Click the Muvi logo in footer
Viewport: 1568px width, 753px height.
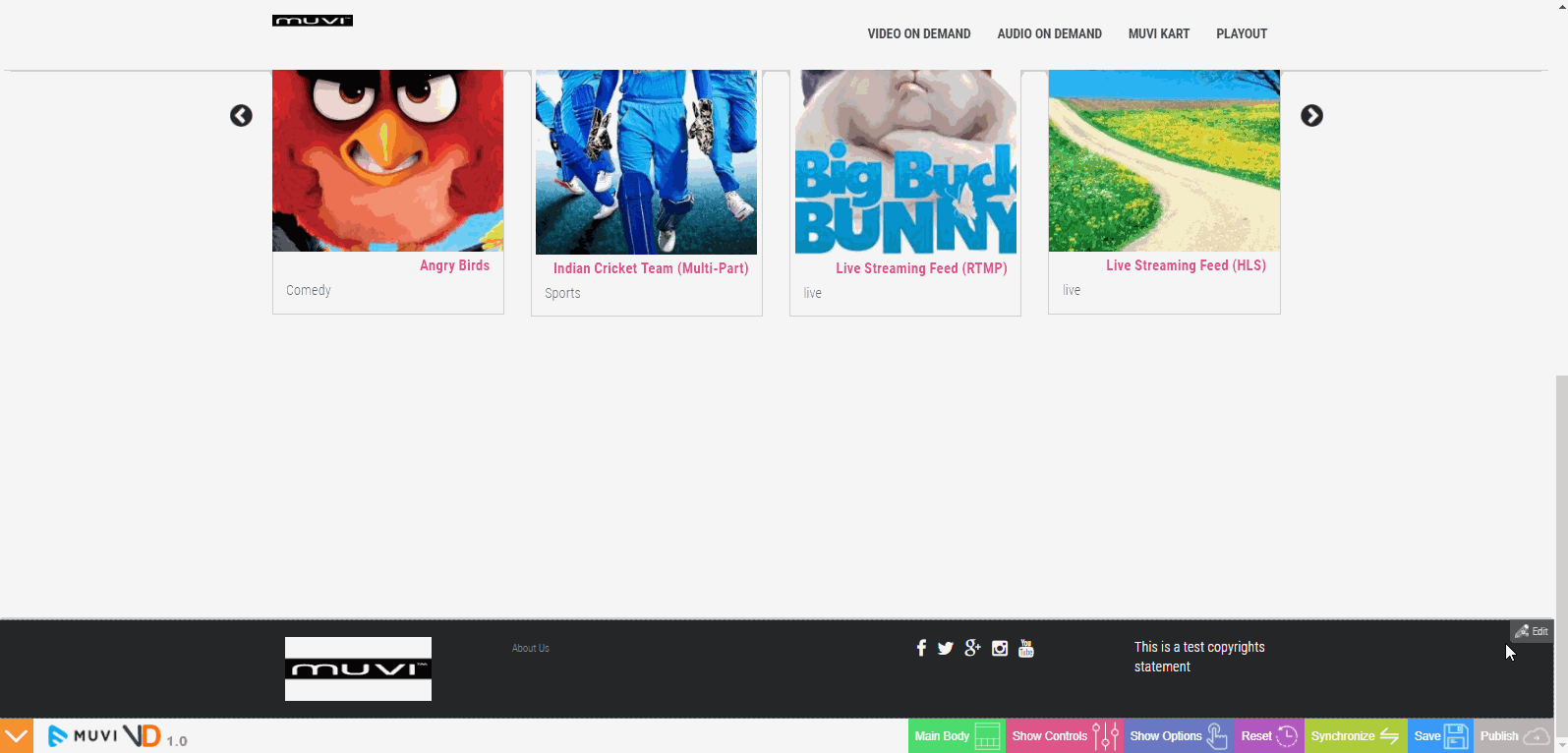(358, 668)
